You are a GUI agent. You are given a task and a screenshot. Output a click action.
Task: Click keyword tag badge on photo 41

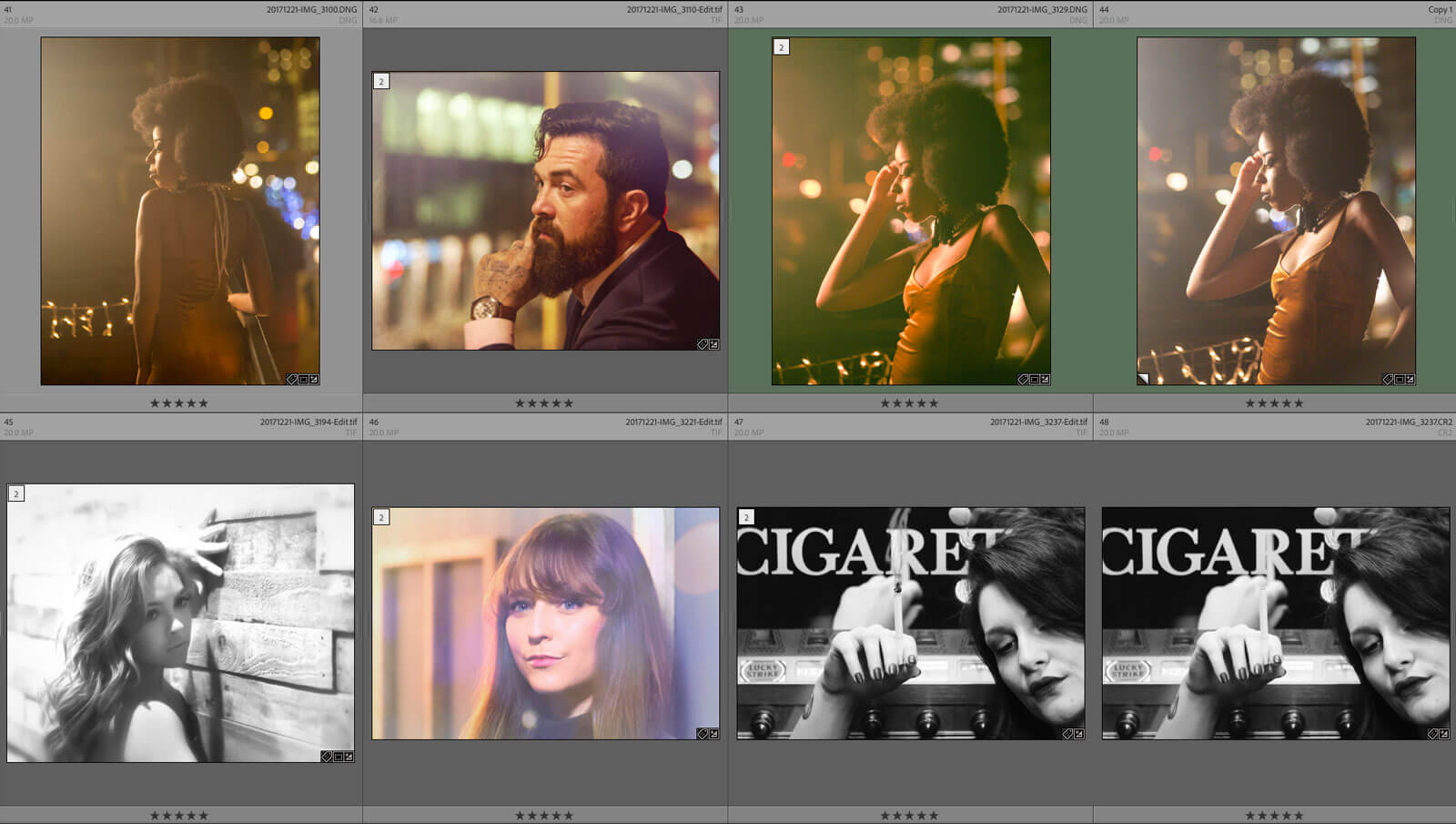pos(292,380)
